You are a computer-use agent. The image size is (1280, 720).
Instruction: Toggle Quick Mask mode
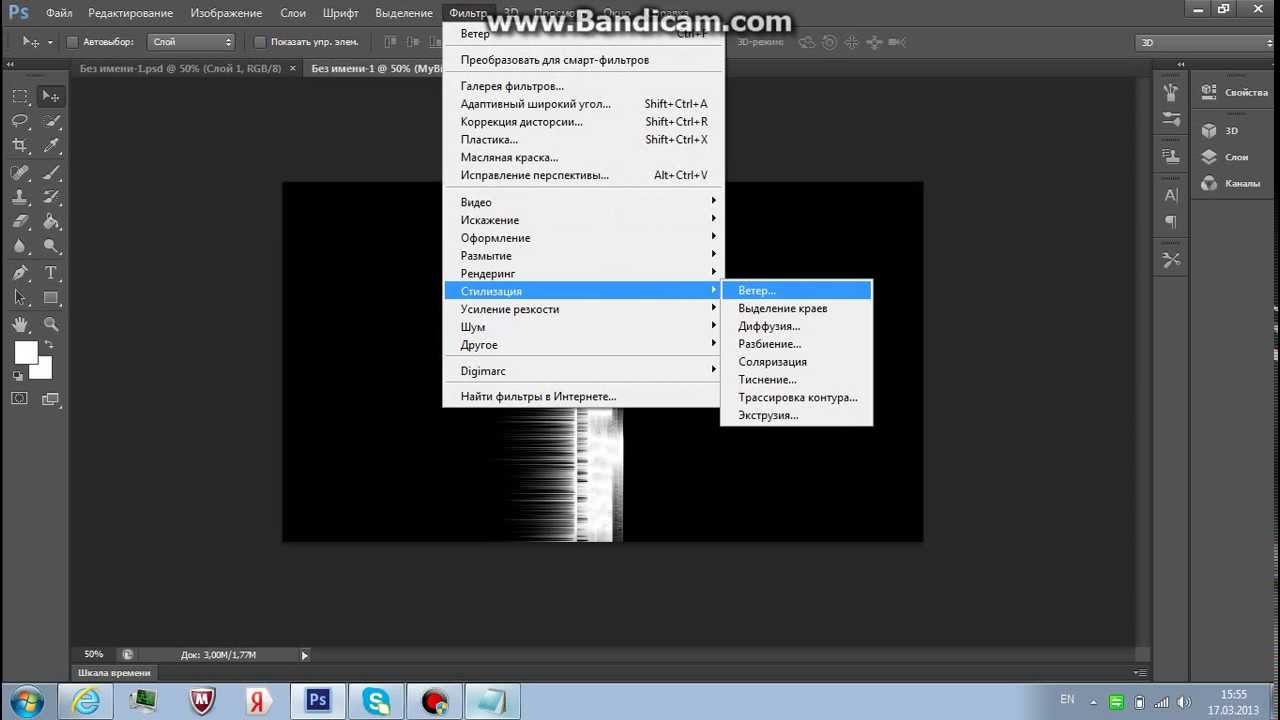point(20,398)
